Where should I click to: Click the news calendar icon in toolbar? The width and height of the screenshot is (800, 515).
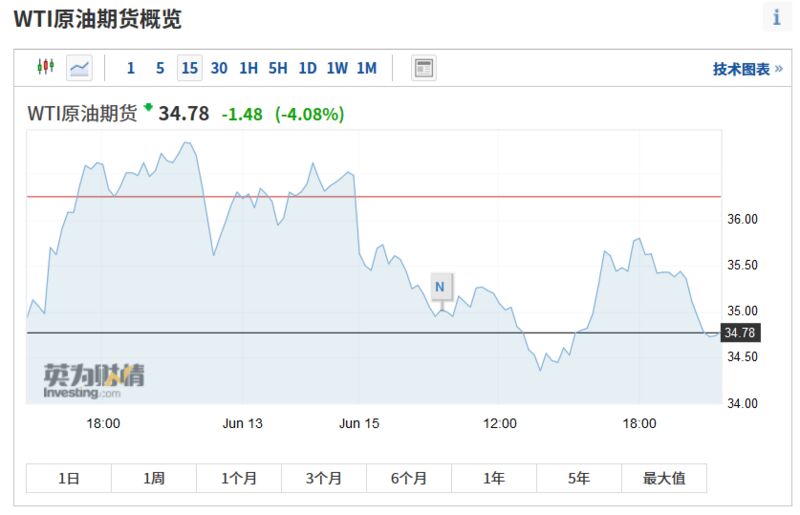[x=424, y=68]
